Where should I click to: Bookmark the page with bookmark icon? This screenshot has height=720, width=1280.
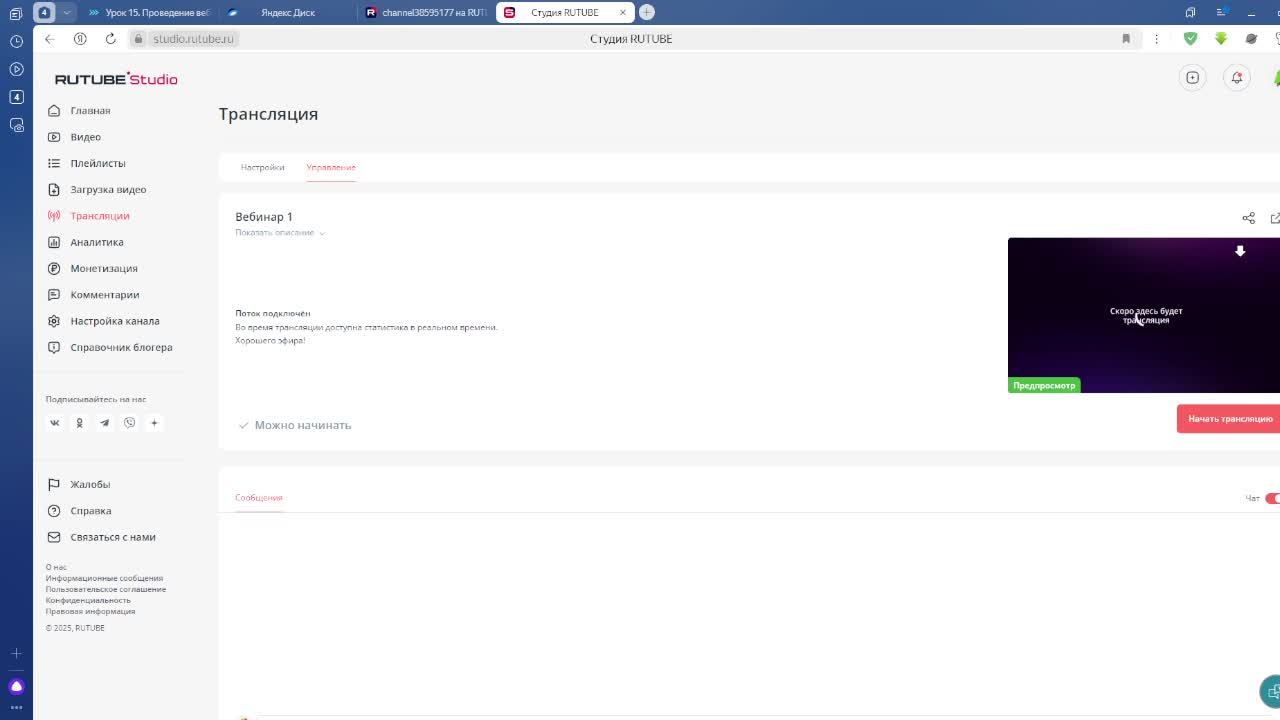1126,39
